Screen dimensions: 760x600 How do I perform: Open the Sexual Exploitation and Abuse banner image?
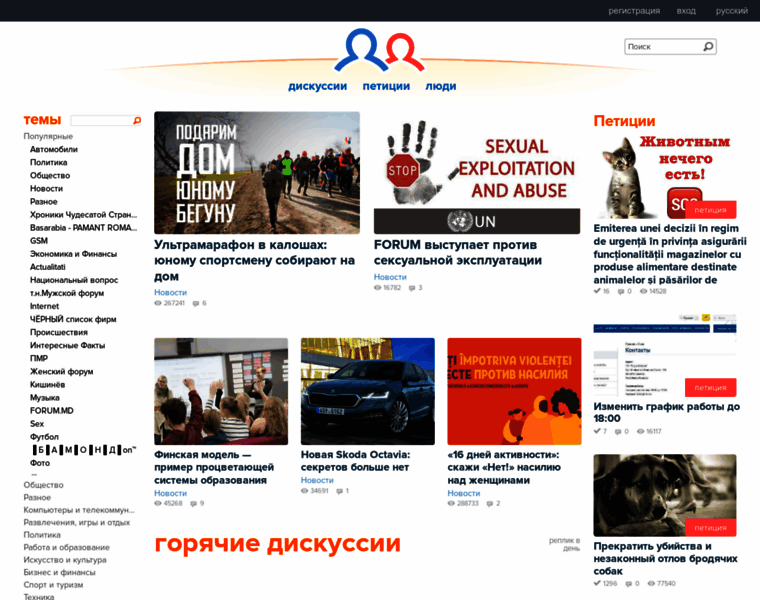click(x=477, y=173)
